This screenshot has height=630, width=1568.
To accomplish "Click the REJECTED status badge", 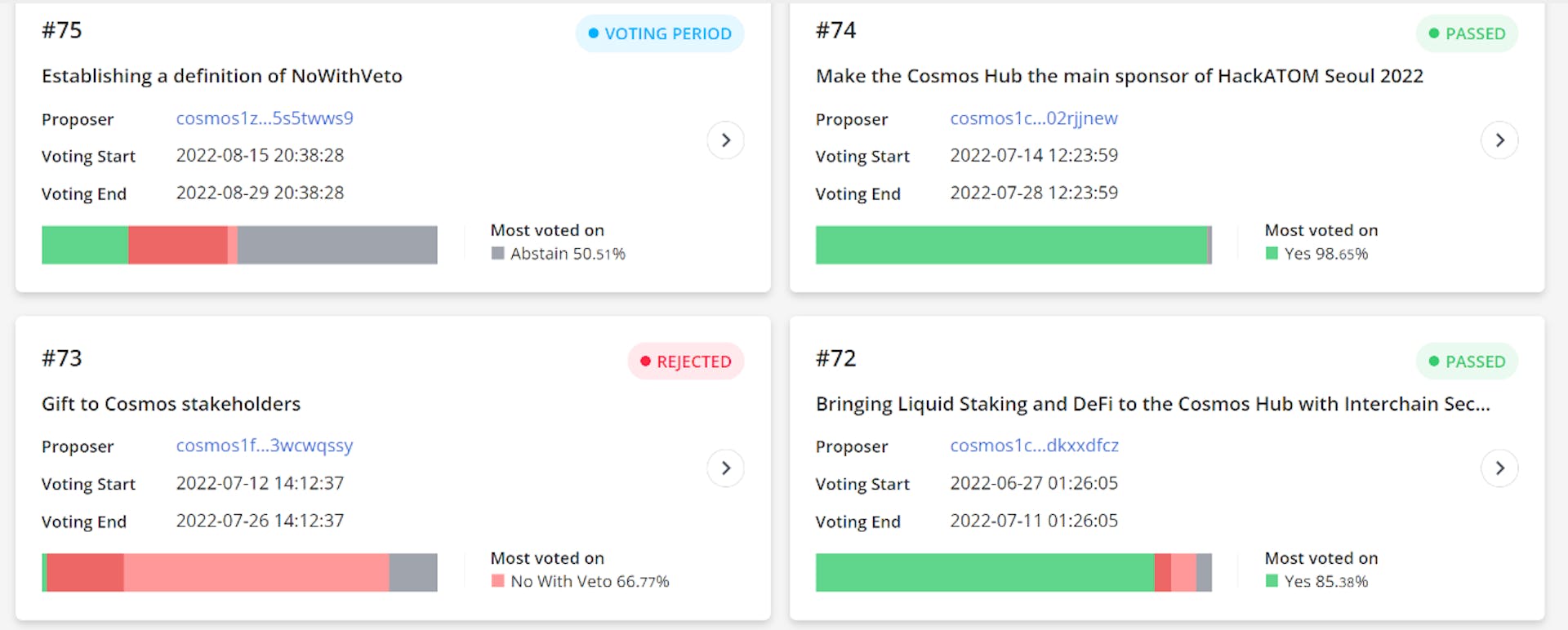I will pos(686,362).
